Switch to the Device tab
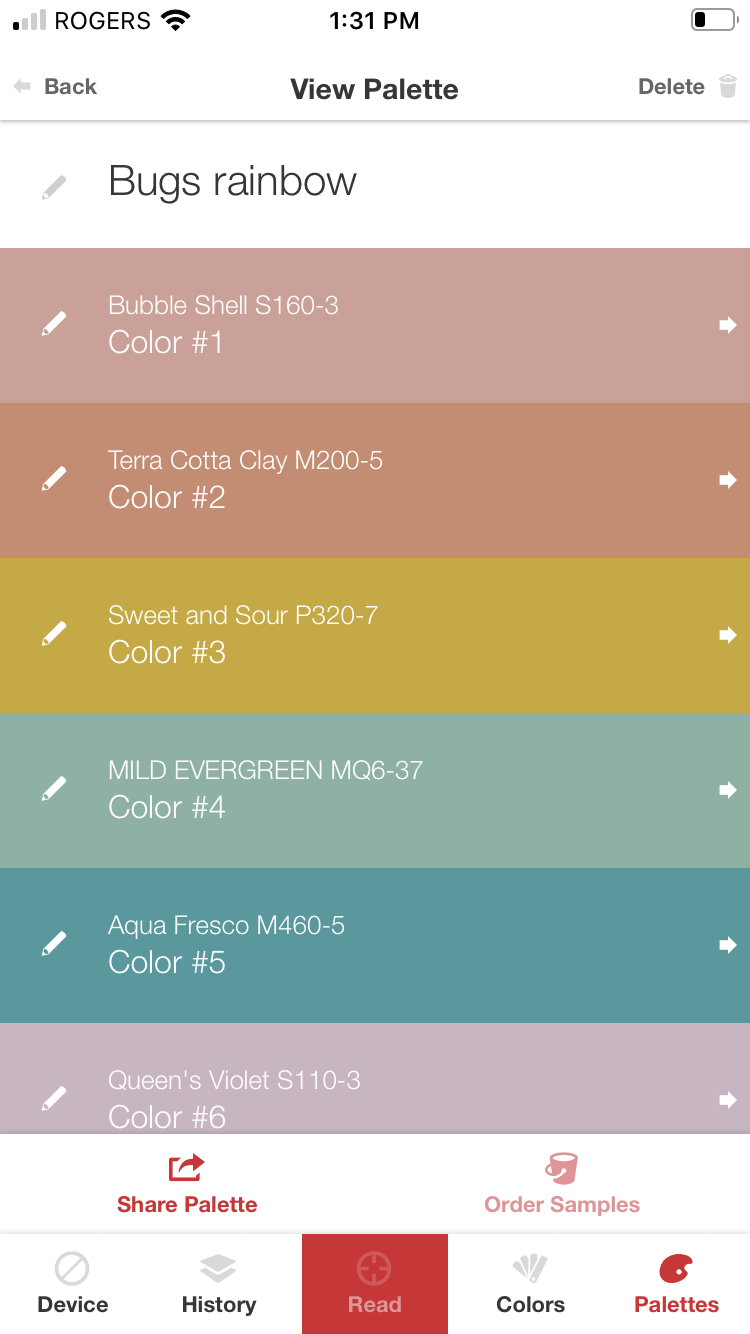The height and width of the screenshot is (1334, 750). click(x=72, y=1284)
